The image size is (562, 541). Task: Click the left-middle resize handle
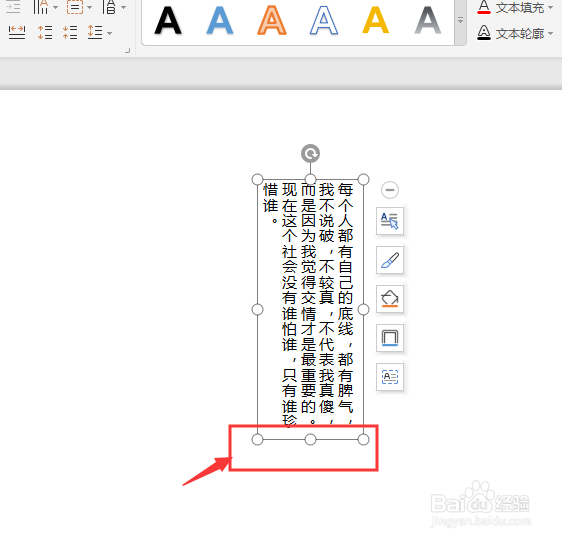[x=257, y=309]
